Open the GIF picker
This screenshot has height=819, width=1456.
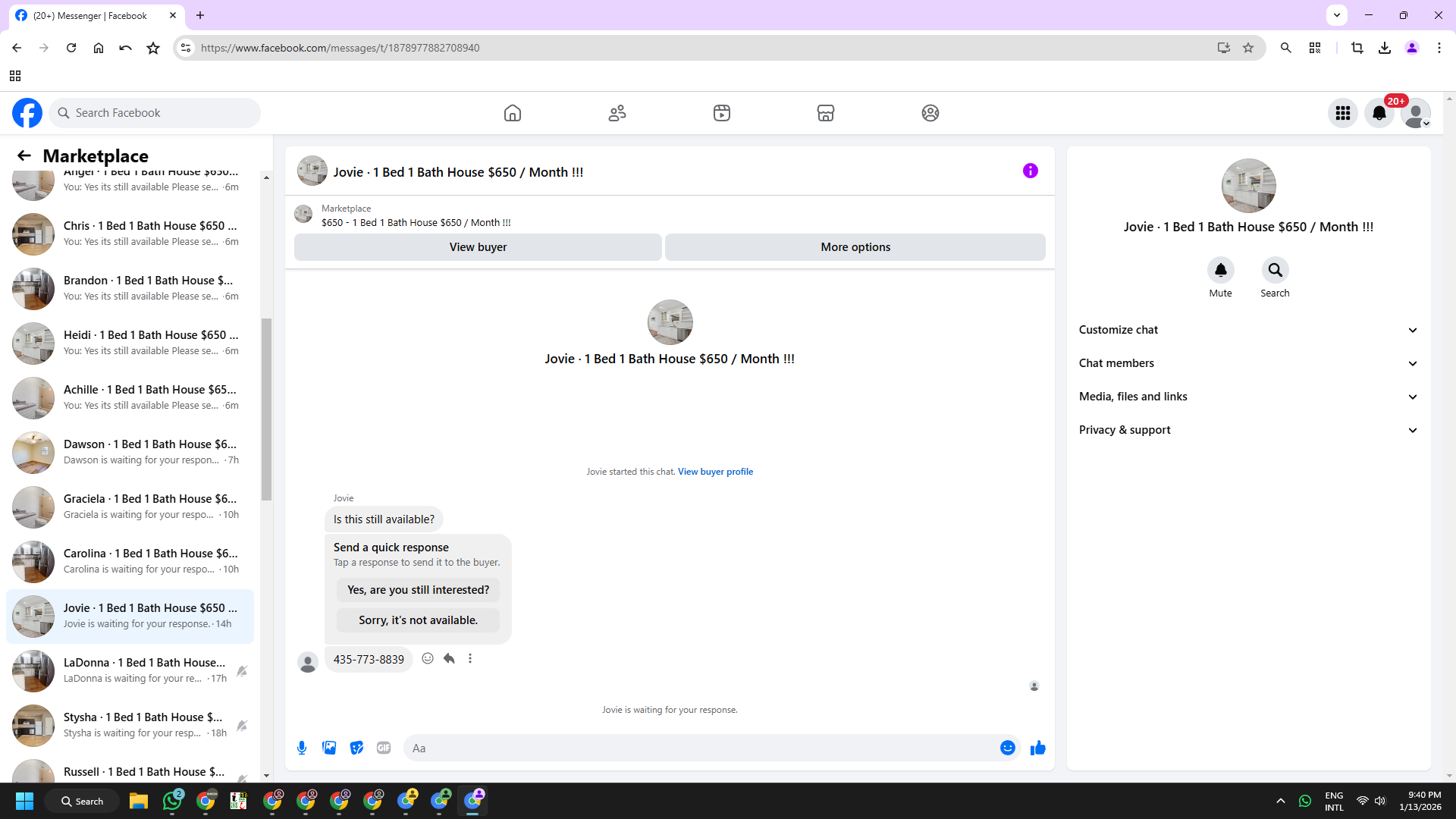coord(384,748)
